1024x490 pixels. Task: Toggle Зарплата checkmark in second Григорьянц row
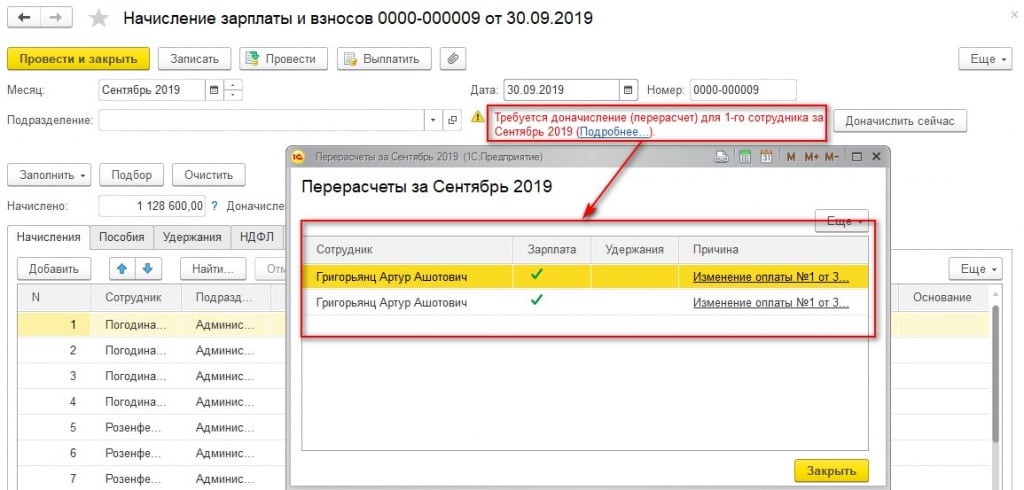(537, 301)
